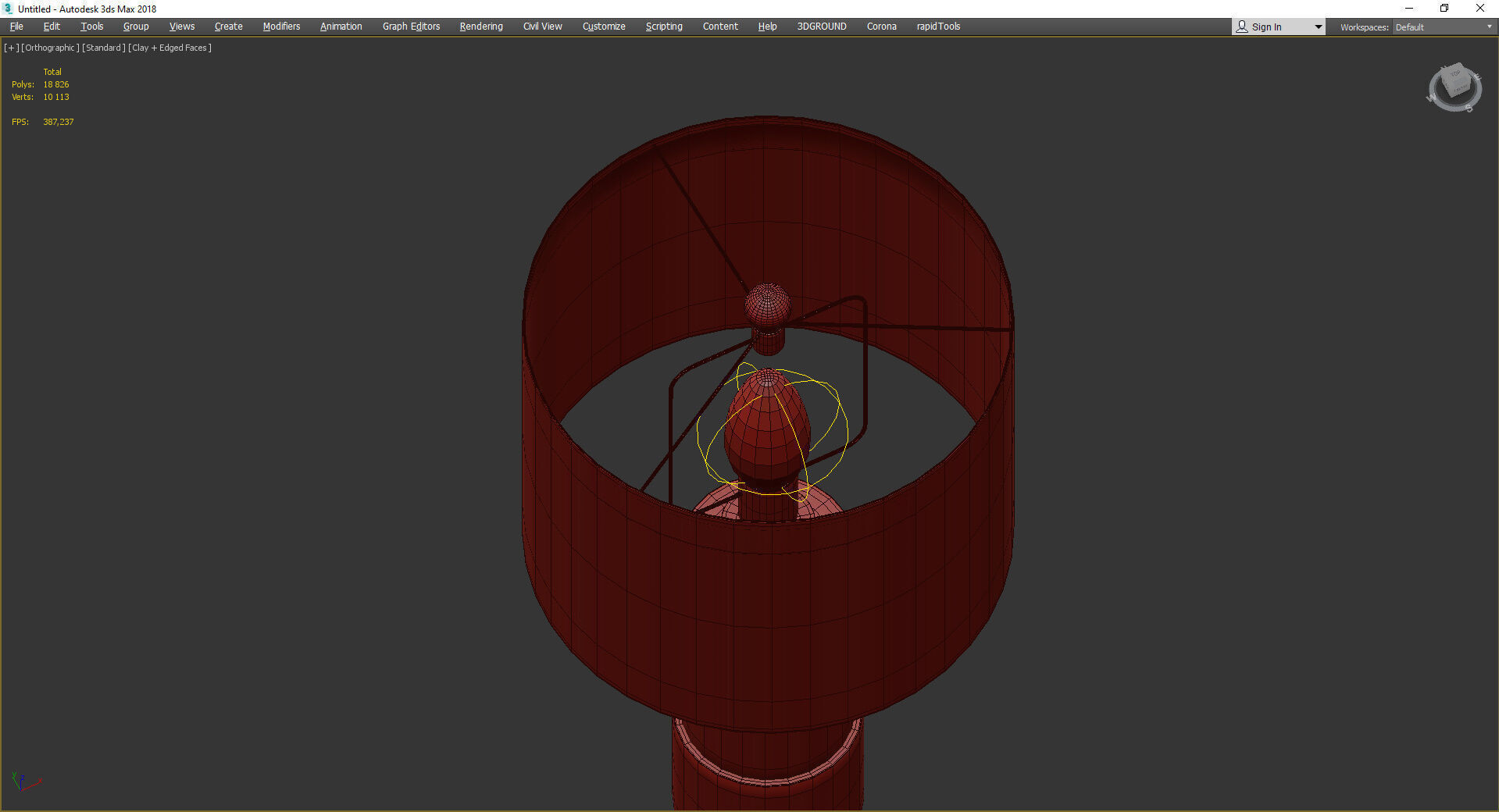Open the Tools menu
The height and width of the screenshot is (812, 1499).
(92, 27)
